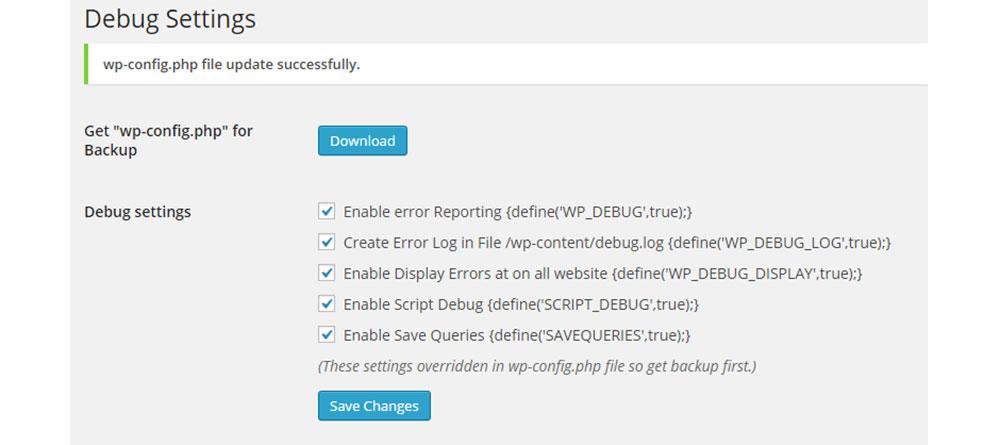Untick the Enable Script Debug checkbox
Image resolution: width=1000 pixels, height=445 pixels.
[327, 304]
